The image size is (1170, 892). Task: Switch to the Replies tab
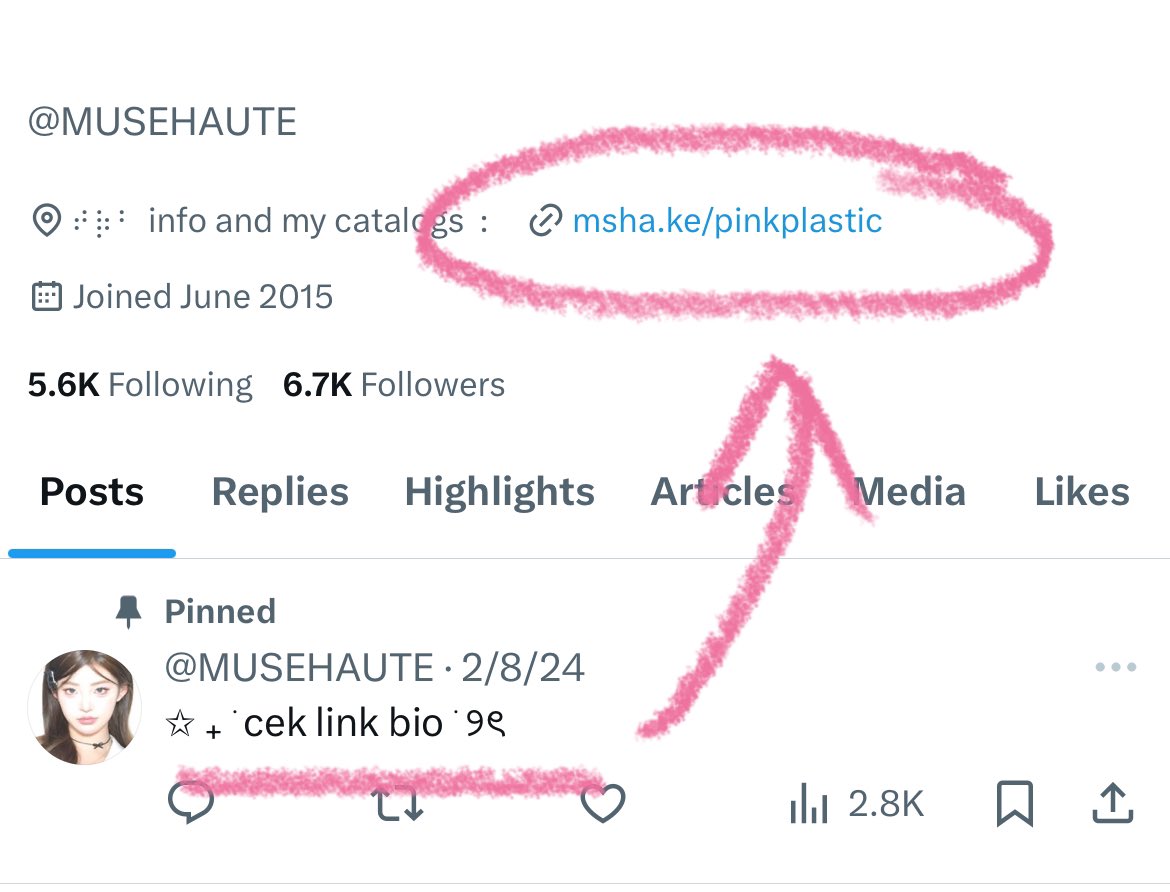pos(280,492)
